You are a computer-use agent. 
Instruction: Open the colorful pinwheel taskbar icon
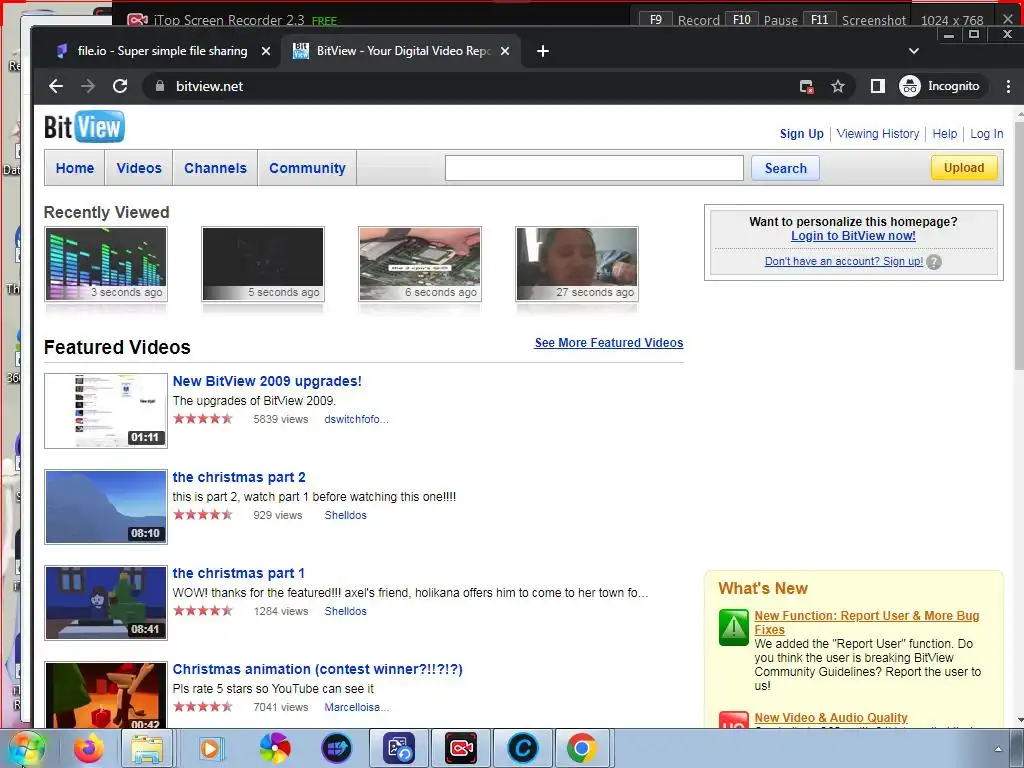click(275, 748)
